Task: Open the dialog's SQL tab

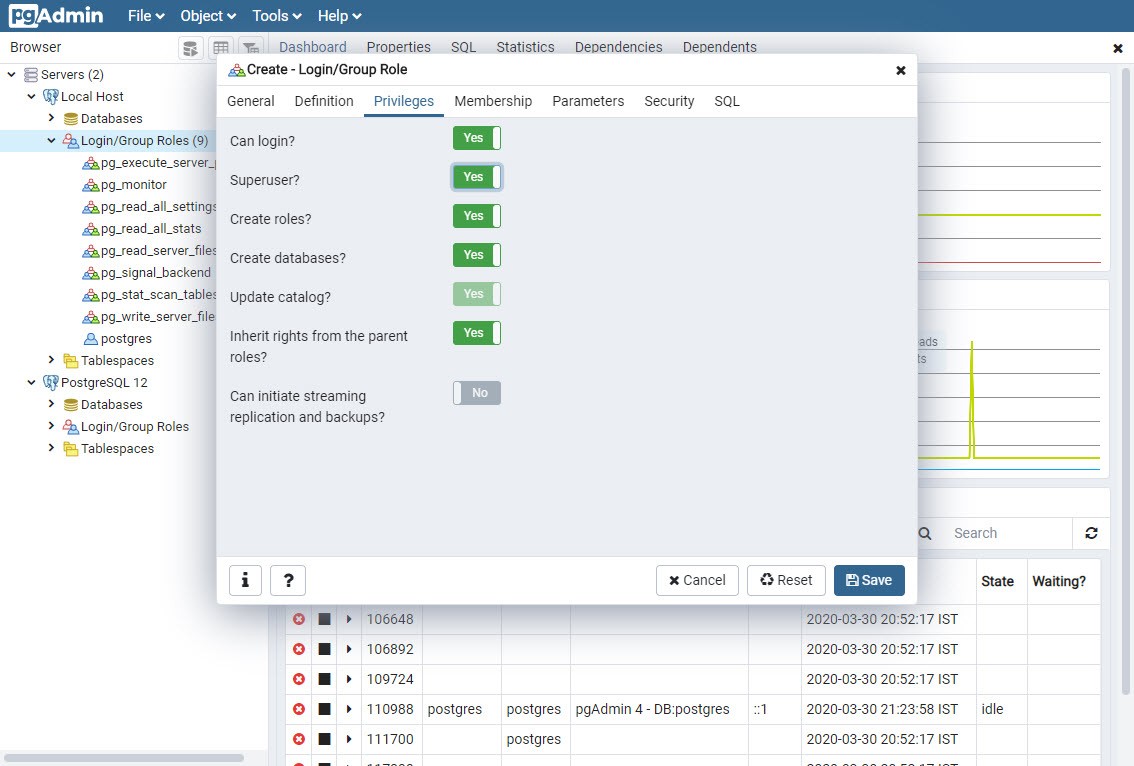Action: click(727, 101)
